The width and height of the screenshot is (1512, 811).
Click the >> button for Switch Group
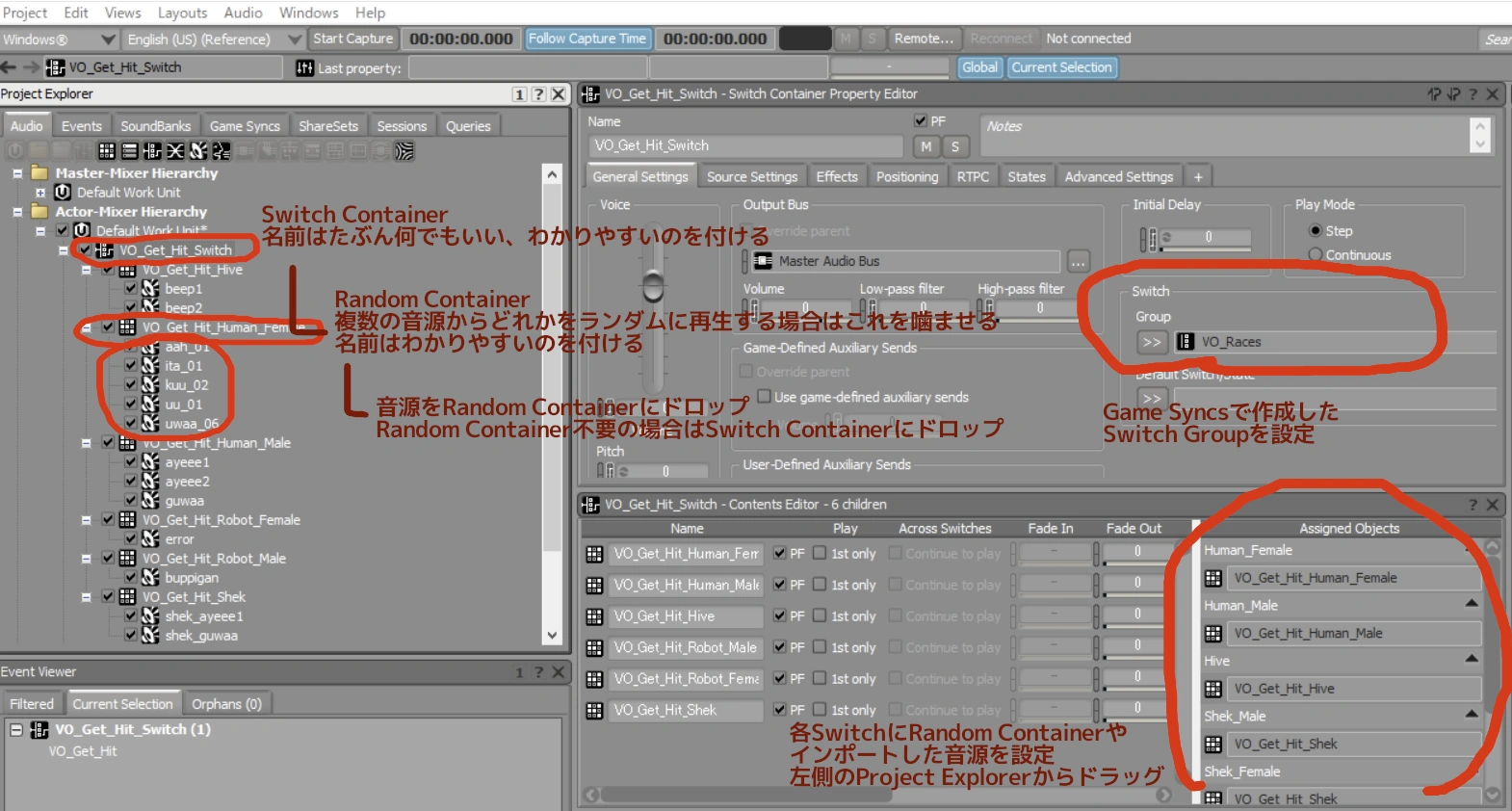coord(1152,342)
